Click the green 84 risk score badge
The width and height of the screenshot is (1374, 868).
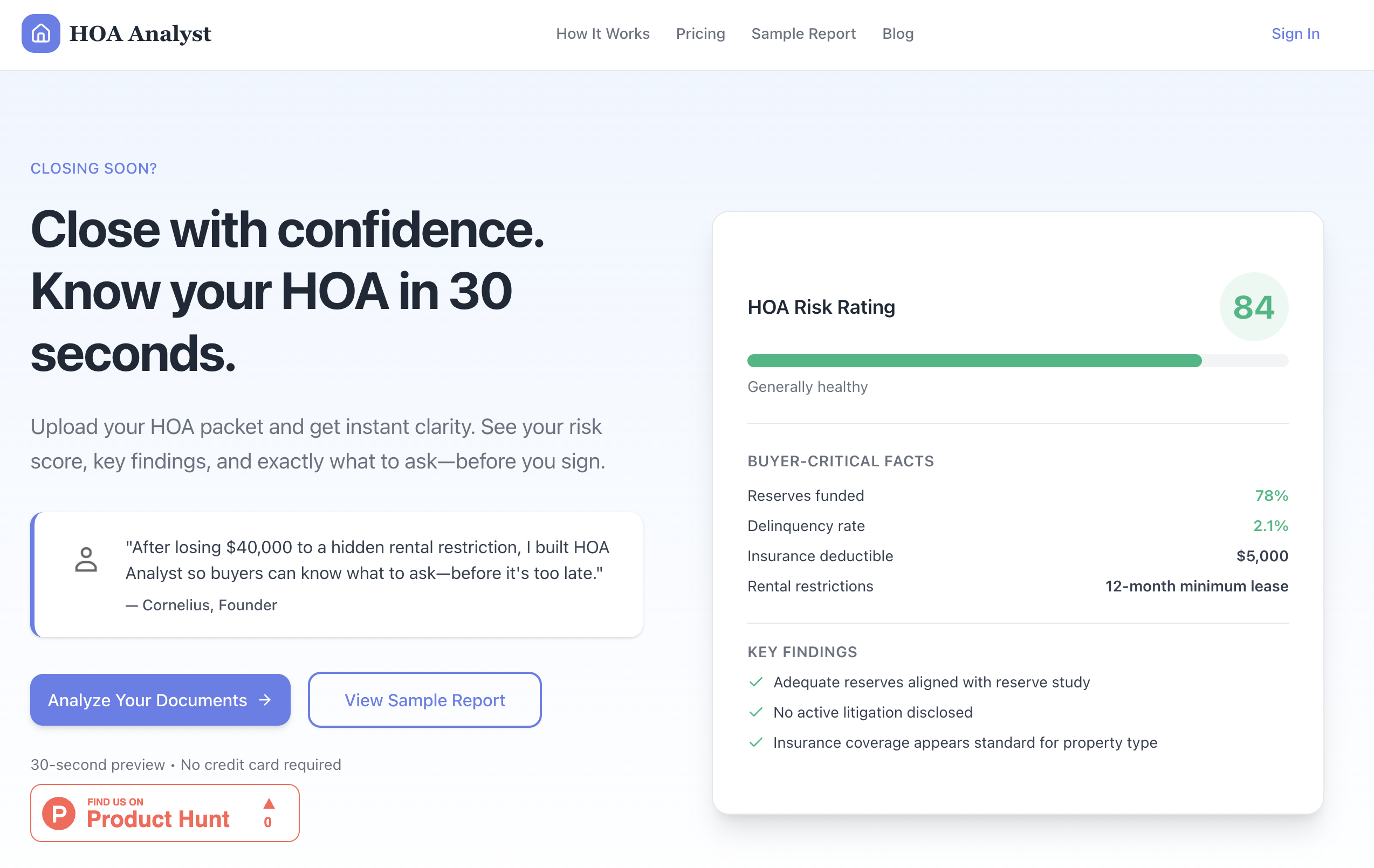click(1254, 307)
